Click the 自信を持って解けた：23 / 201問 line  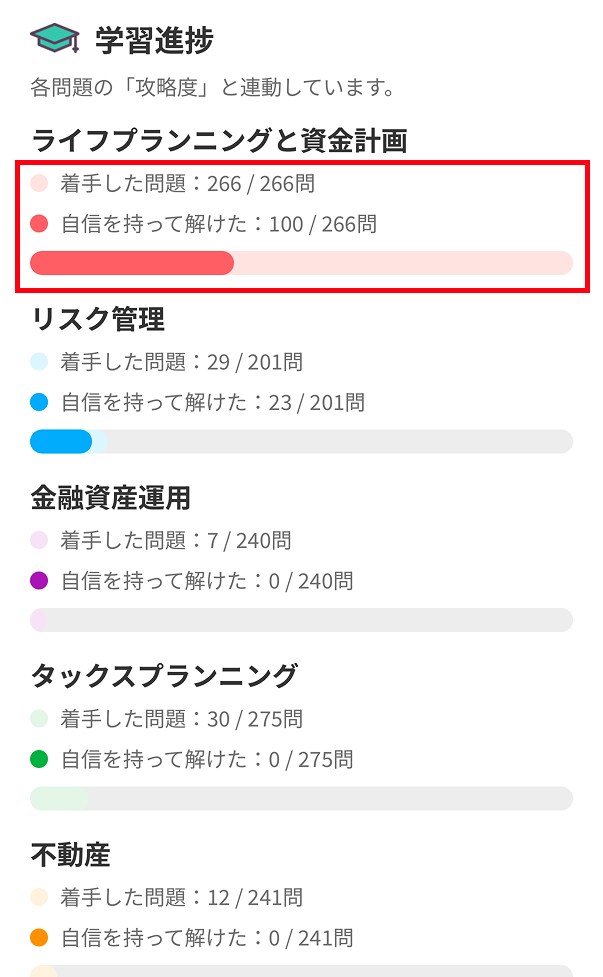213,403
